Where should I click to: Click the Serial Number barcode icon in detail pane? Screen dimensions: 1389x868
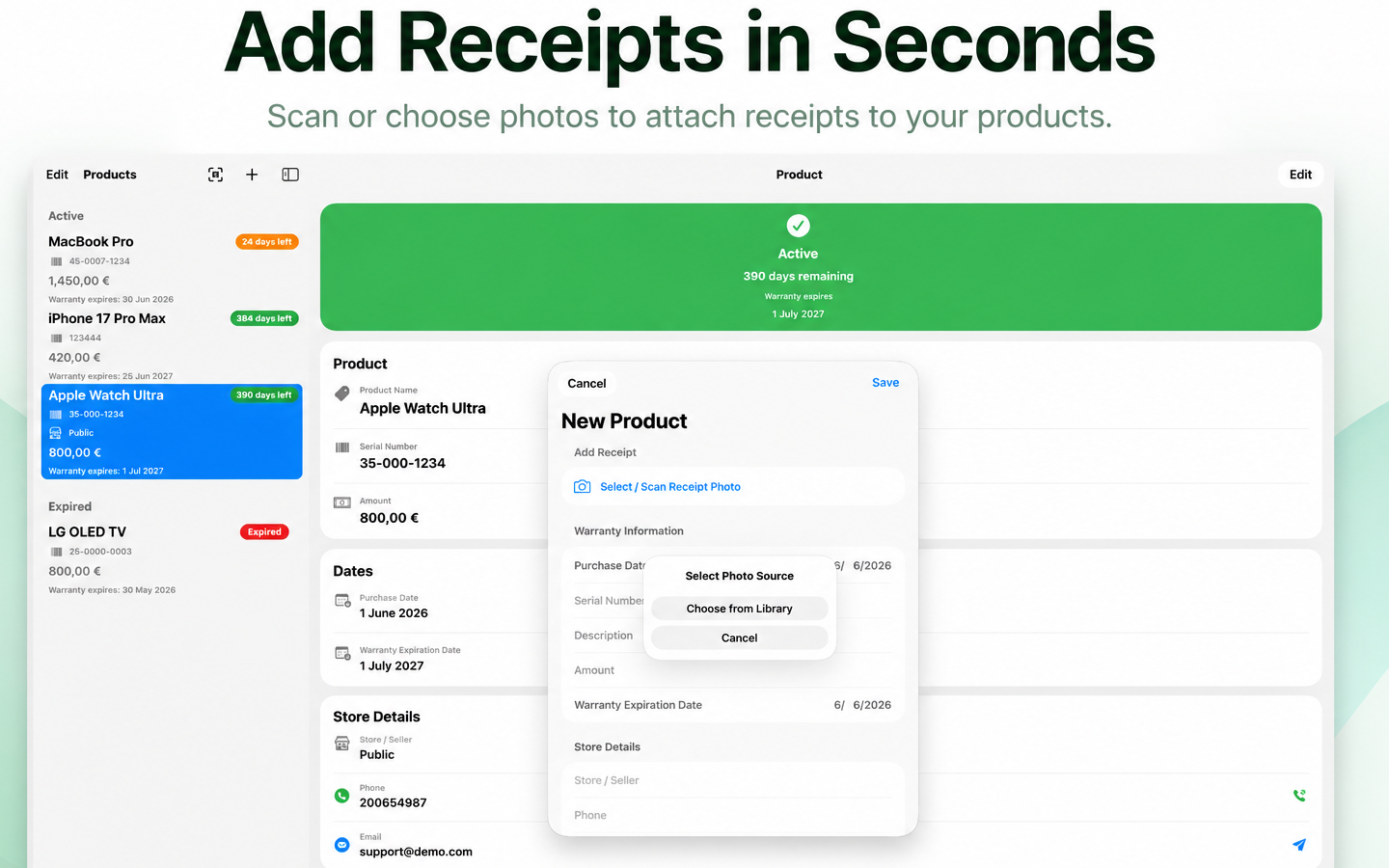tap(342, 448)
